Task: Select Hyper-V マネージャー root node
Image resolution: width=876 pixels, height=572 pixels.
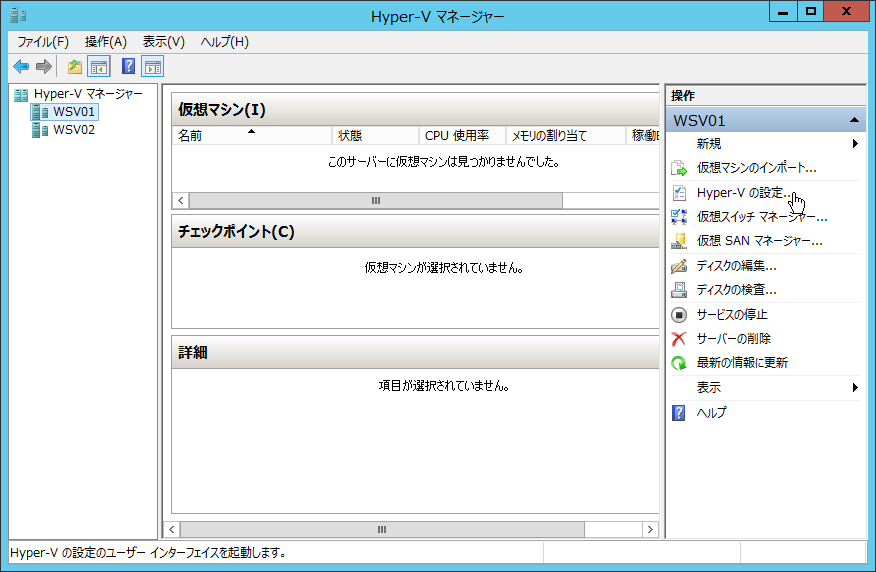Action: (x=88, y=94)
